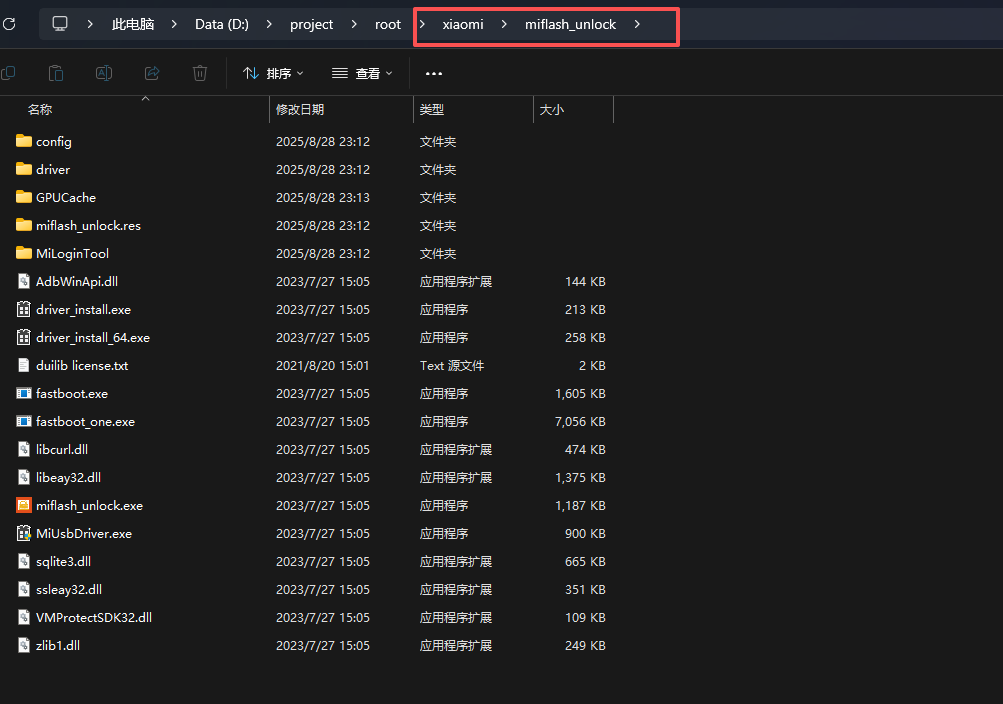Click the libcurl.dll file icon
This screenshot has height=704, width=1003.
pos(24,450)
